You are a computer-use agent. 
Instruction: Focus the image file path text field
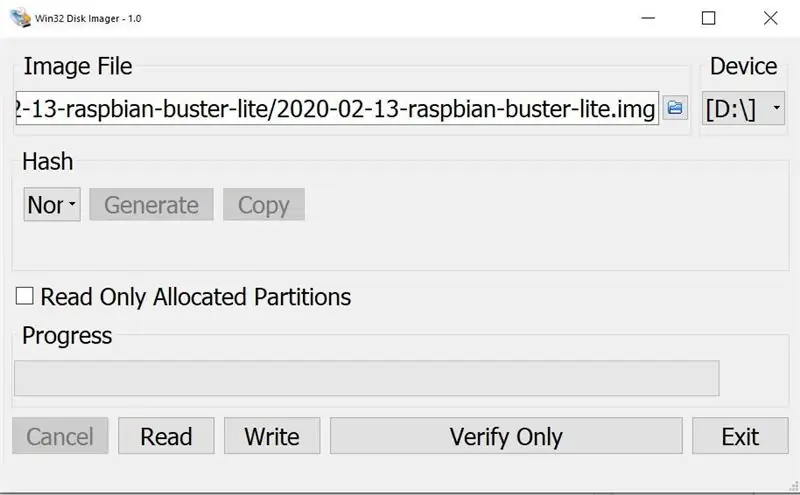pos(337,108)
